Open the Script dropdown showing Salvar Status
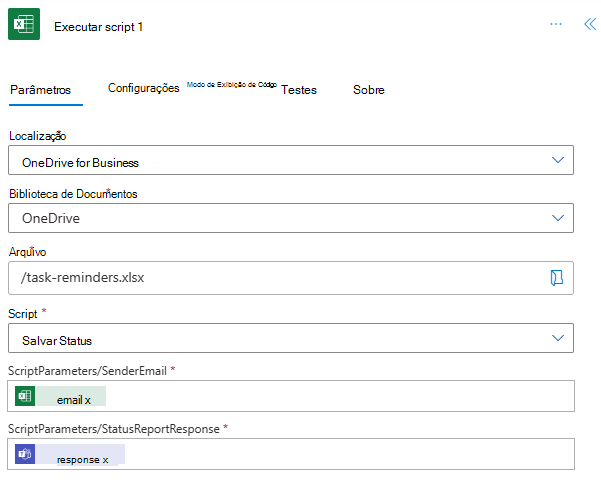This screenshot has height=480, width=601. click(557, 339)
